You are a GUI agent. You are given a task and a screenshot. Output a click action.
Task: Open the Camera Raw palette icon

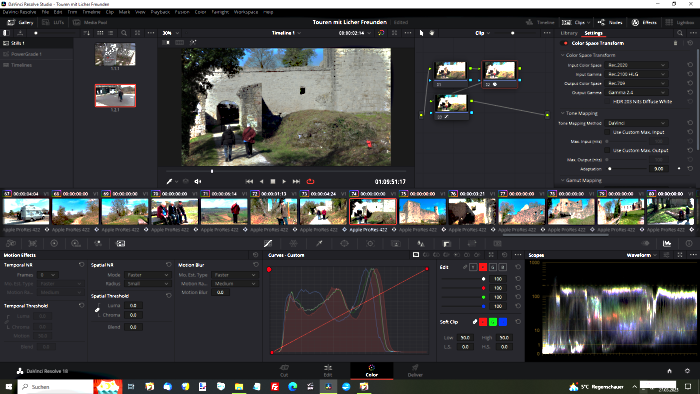click(x=11, y=244)
